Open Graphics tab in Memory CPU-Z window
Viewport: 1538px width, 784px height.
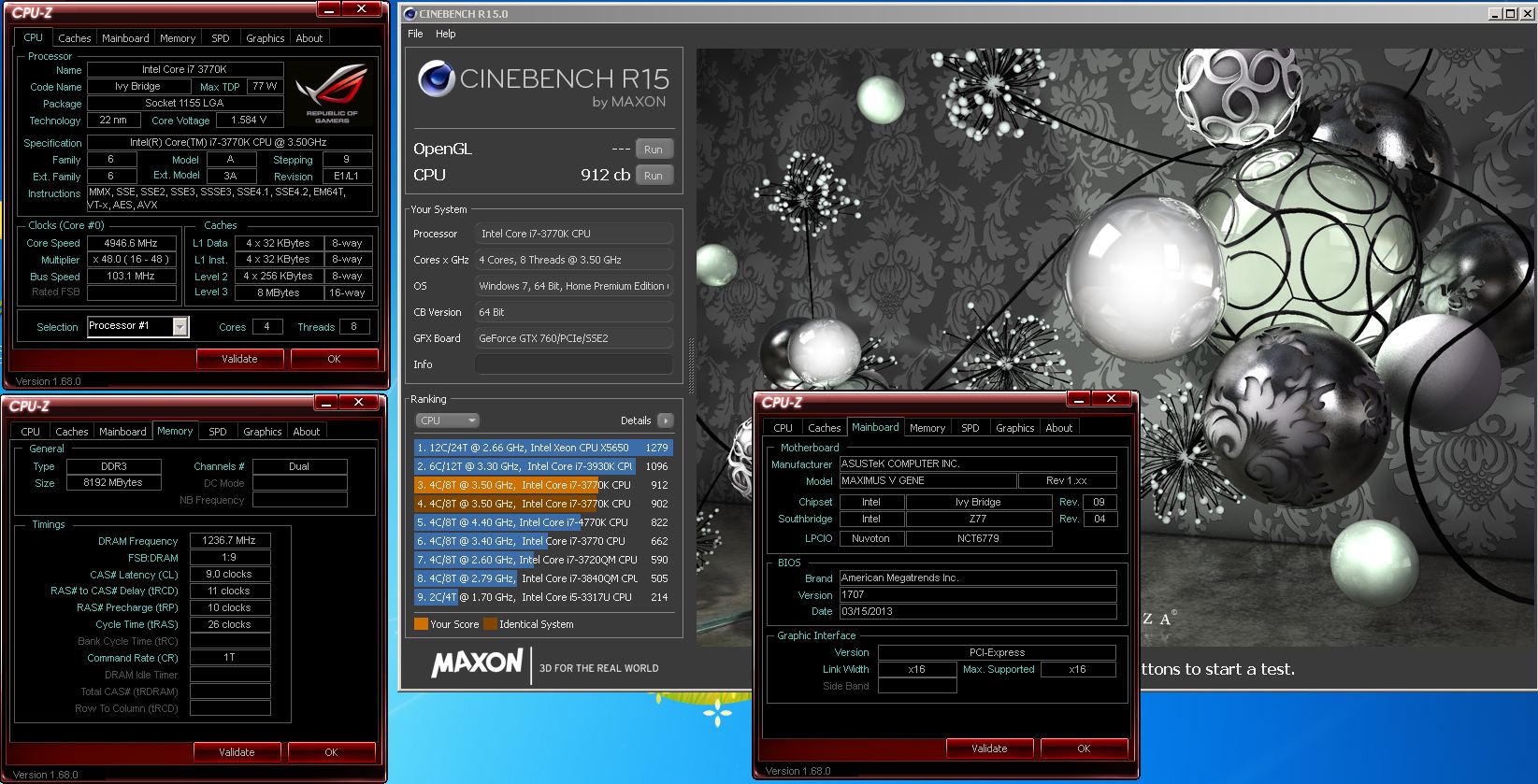[x=263, y=432]
